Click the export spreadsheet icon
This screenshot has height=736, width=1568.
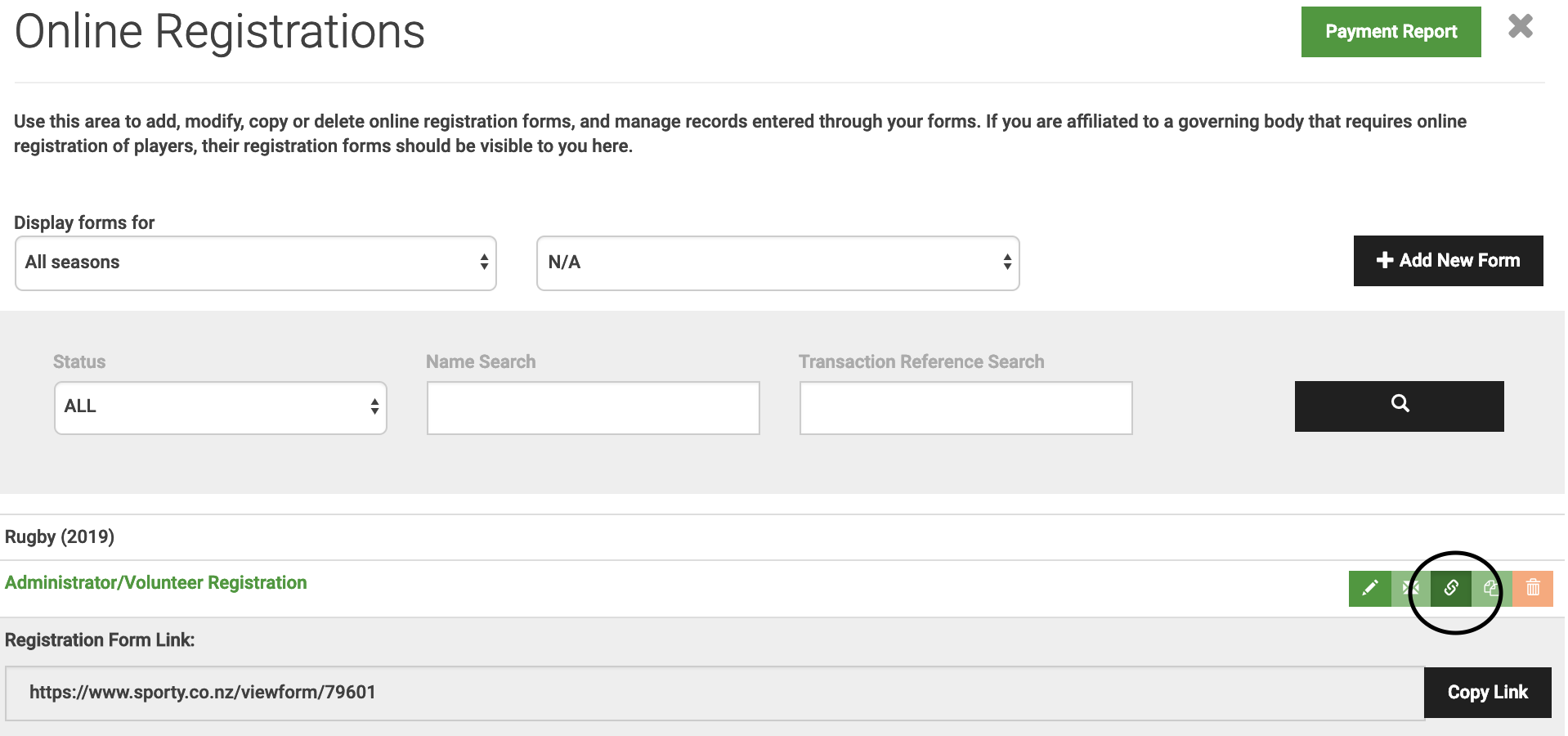point(1410,588)
